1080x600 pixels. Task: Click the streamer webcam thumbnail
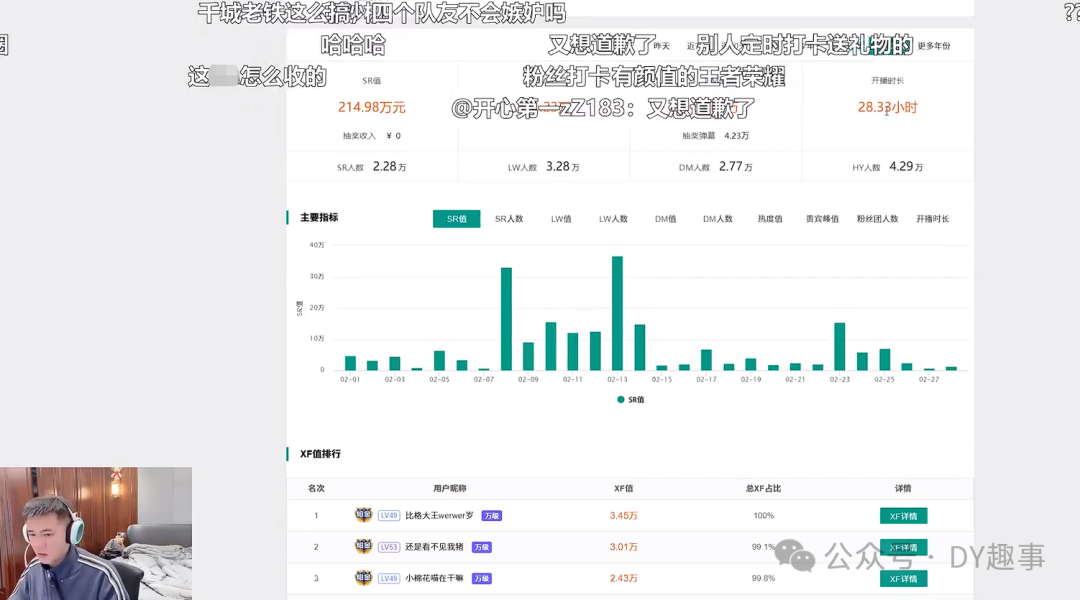click(96, 534)
